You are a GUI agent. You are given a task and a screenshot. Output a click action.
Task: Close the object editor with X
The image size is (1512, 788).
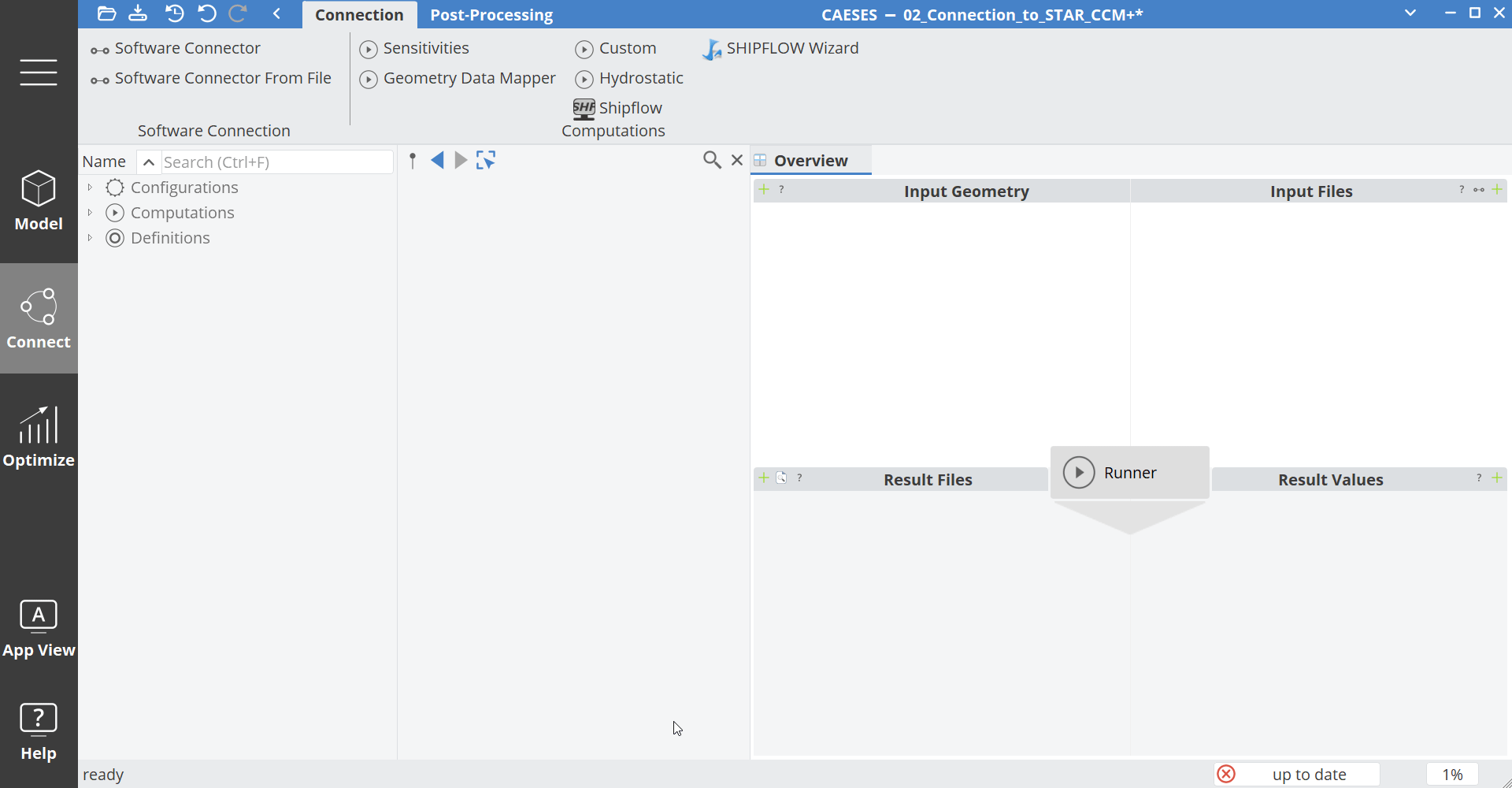tap(737, 160)
